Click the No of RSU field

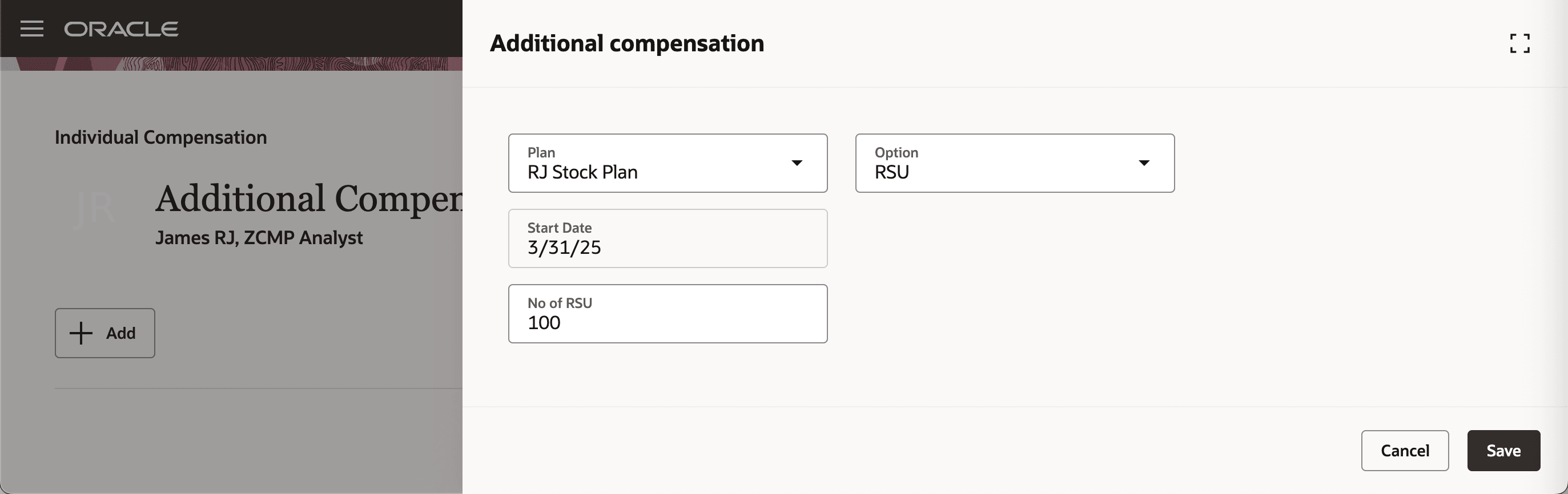(668, 313)
